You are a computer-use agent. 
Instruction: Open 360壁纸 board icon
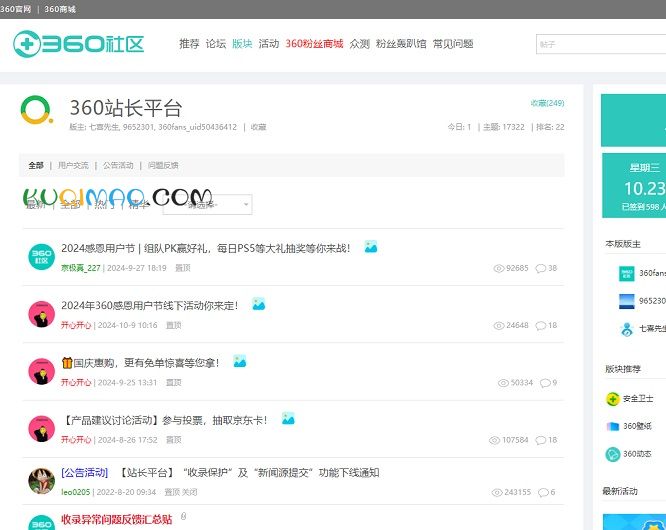pyautogui.click(x=612, y=426)
